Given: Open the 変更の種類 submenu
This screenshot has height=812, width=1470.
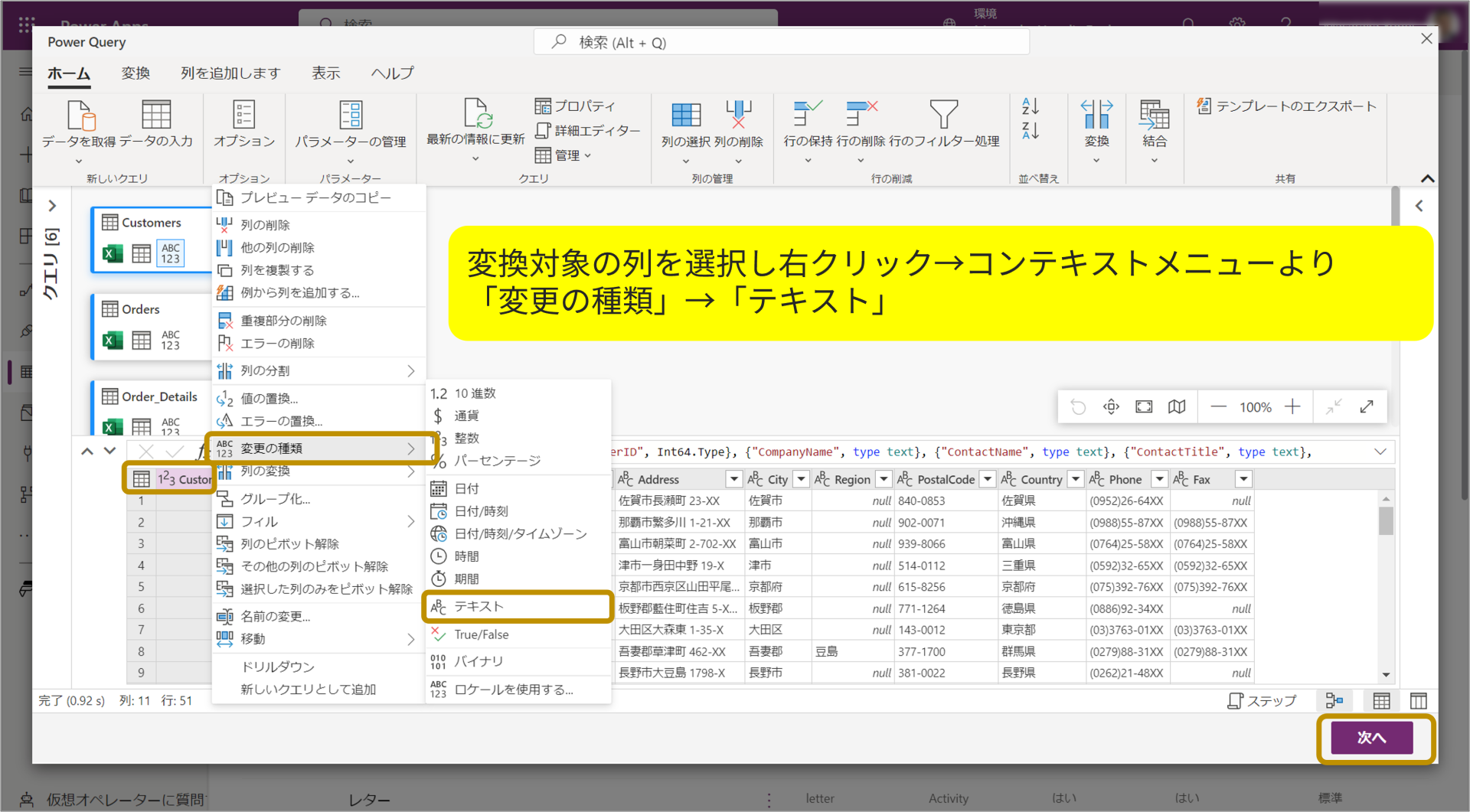Looking at the screenshot, I should point(318,448).
